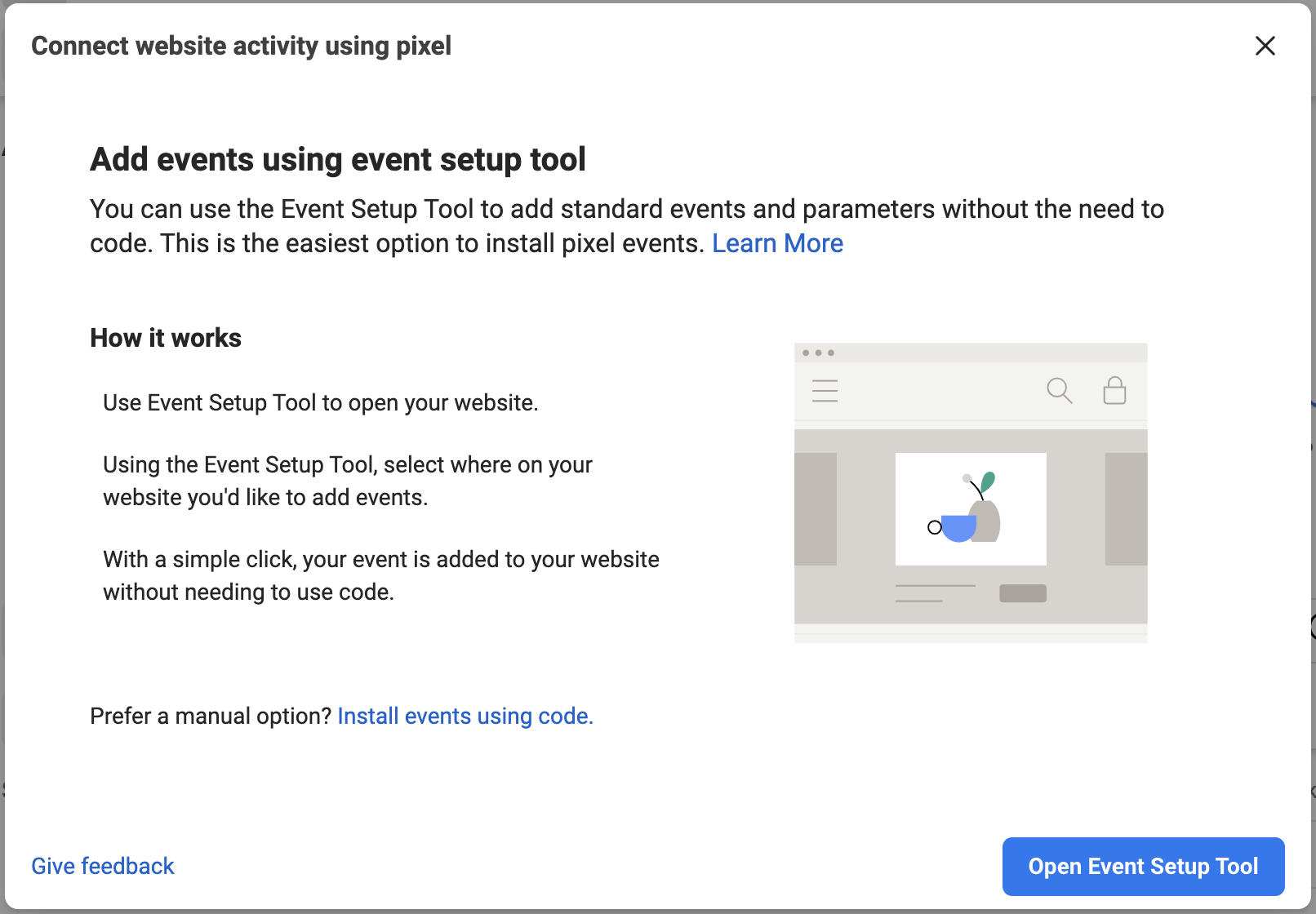Viewport: 1316px width, 914px height.
Task: Click the three window dots in the illustration
Action: coord(818,353)
